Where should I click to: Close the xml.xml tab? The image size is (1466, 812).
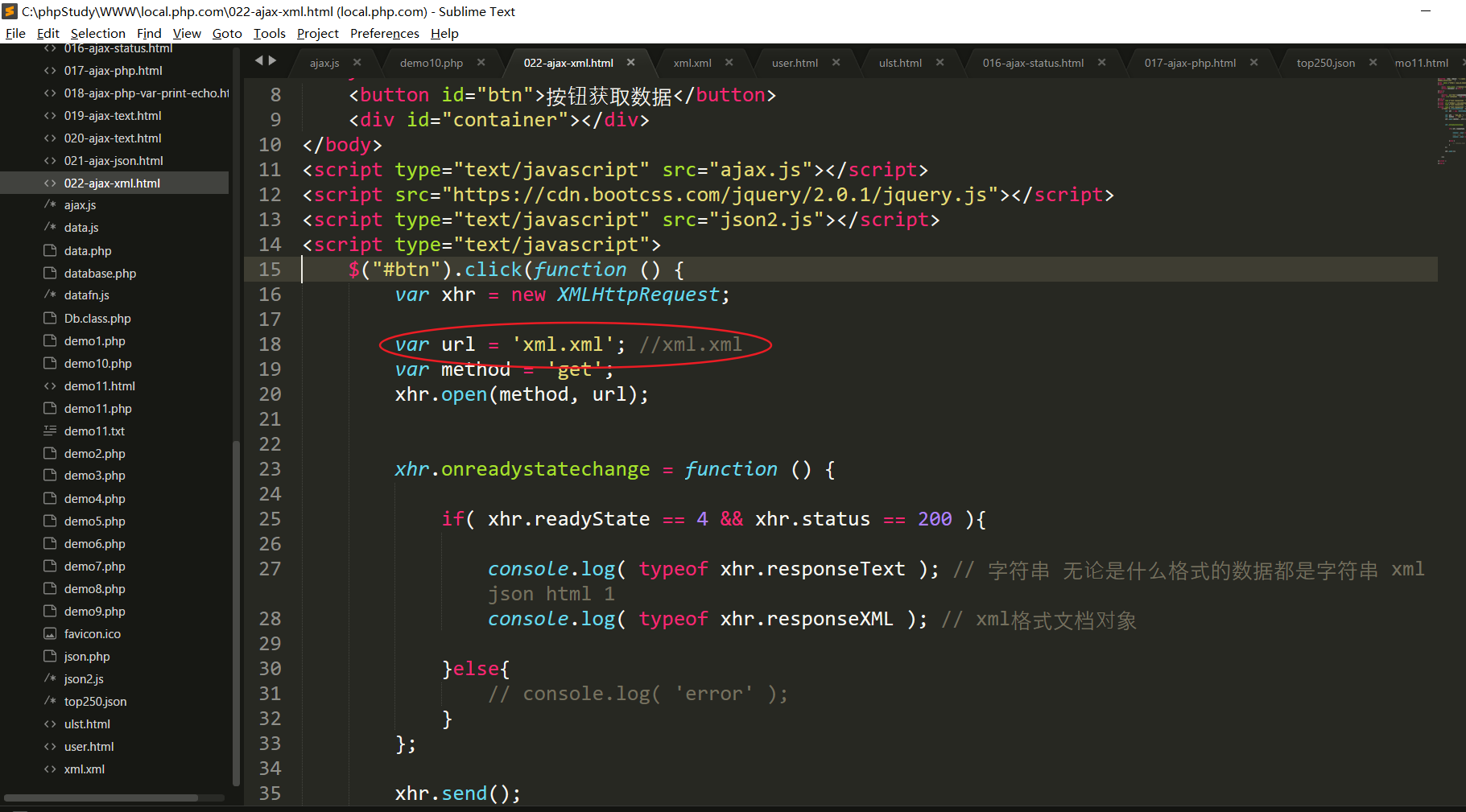[x=729, y=63]
